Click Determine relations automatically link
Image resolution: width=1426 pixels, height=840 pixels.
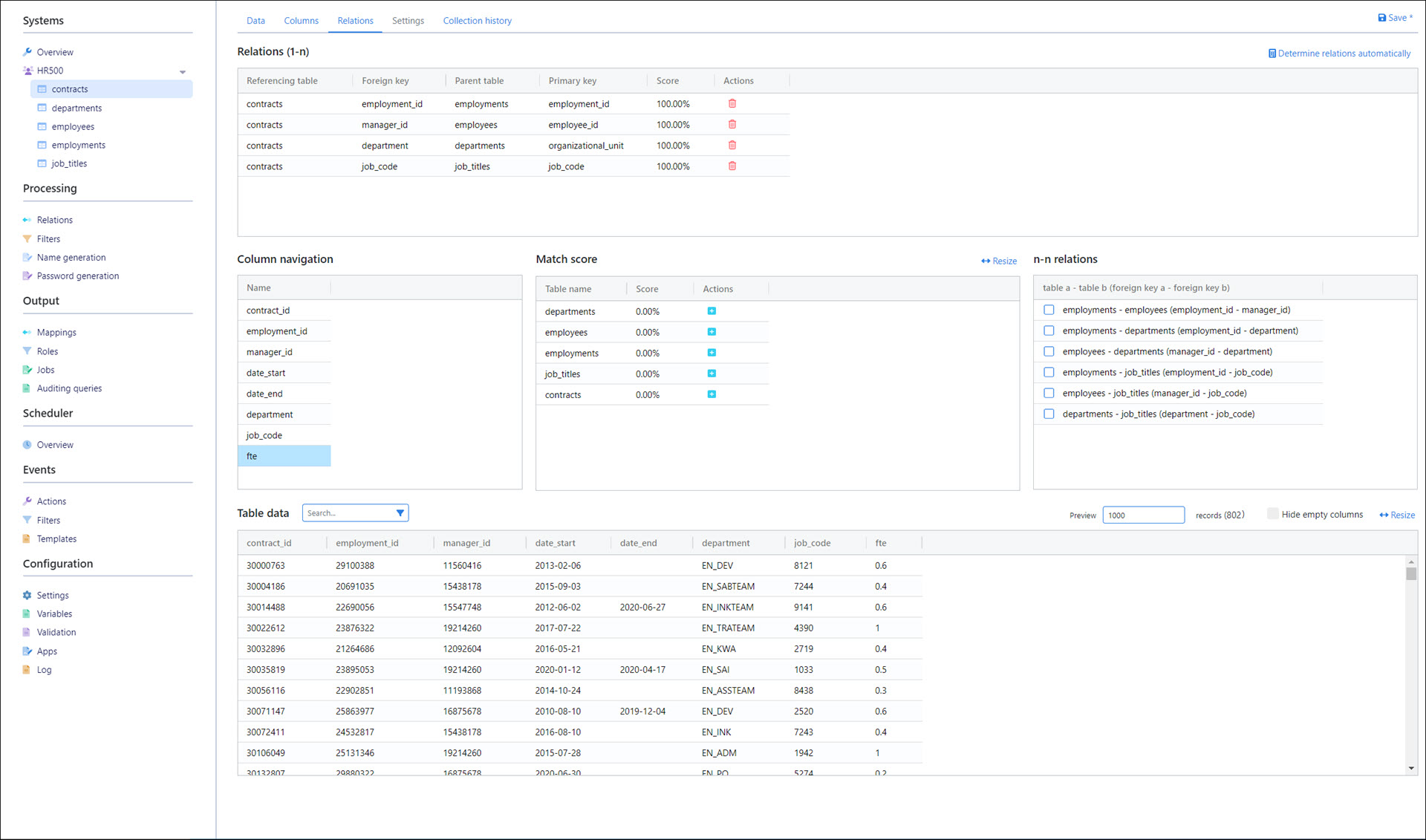point(1339,53)
